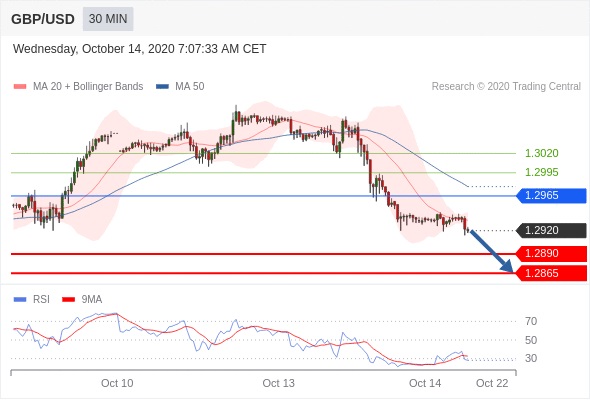Click the GBP/USD pair title

[x=43, y=19]
